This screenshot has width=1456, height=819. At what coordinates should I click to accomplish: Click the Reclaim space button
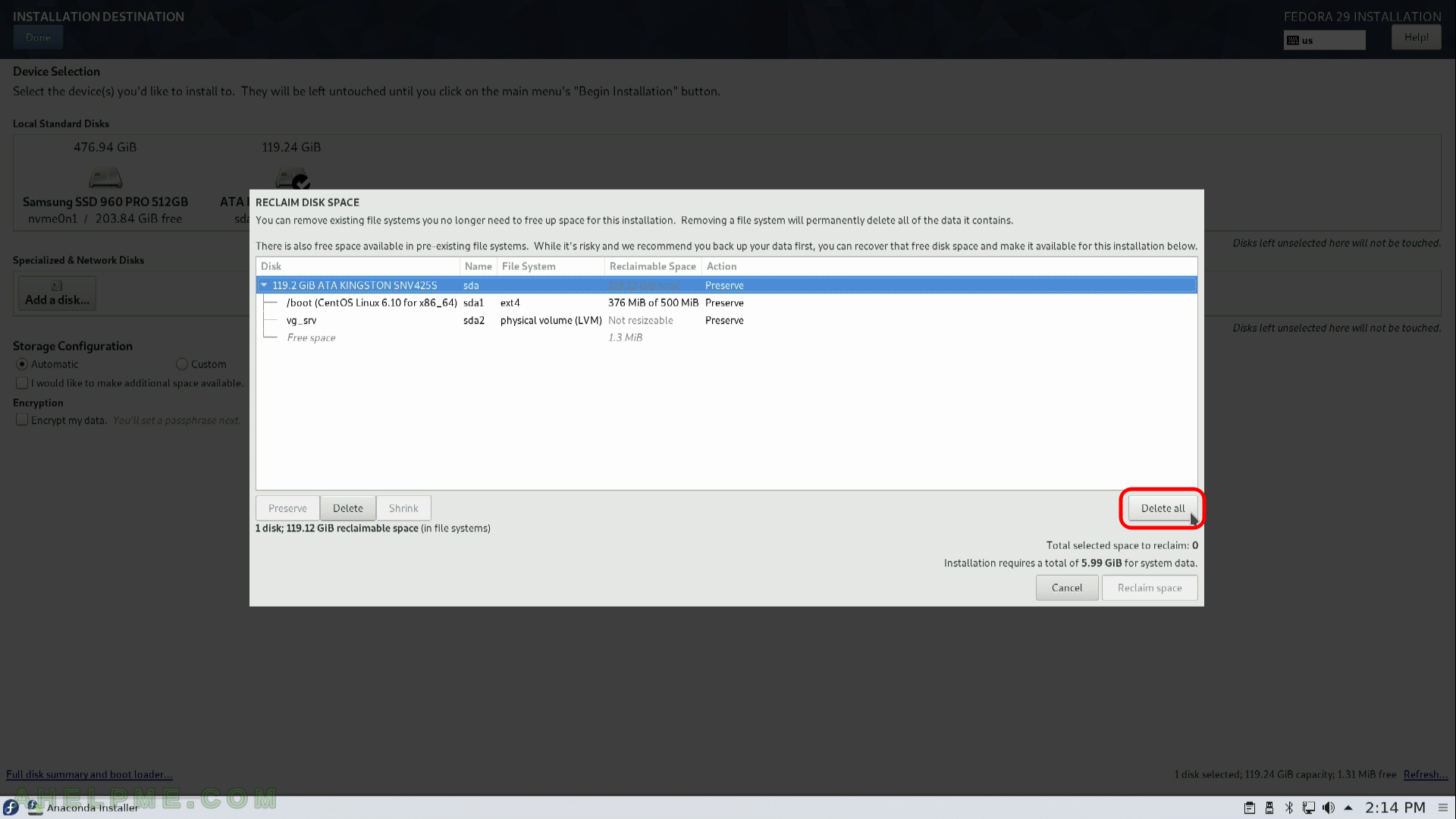[x=1150, y=588]
